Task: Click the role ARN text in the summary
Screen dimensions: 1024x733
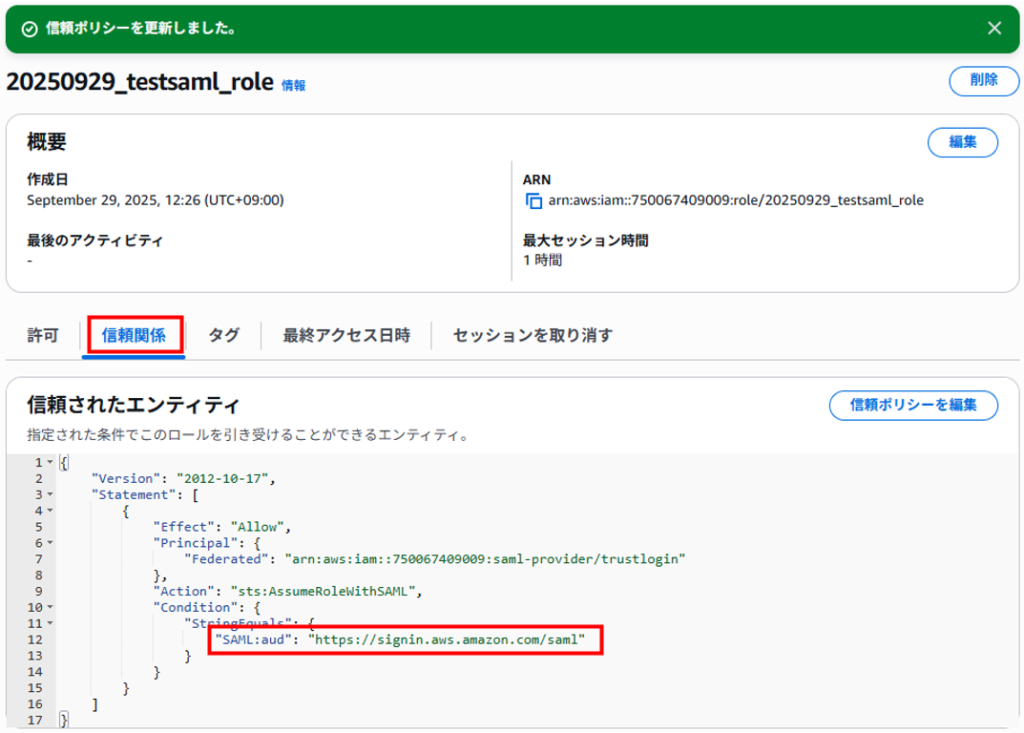Action: [x=735, y=201]
